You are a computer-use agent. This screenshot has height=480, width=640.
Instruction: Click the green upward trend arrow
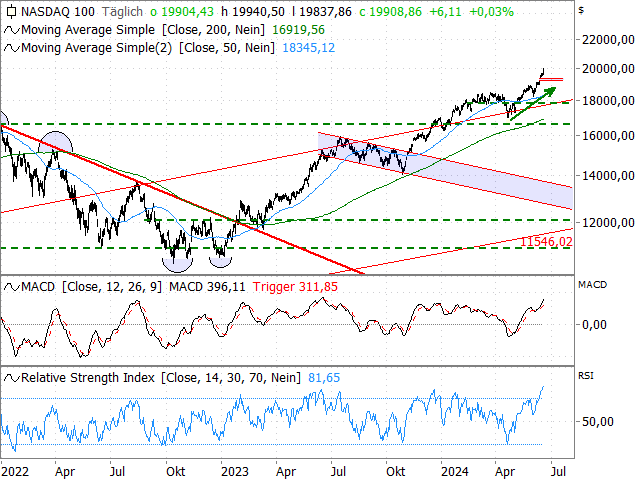[533, 104]
